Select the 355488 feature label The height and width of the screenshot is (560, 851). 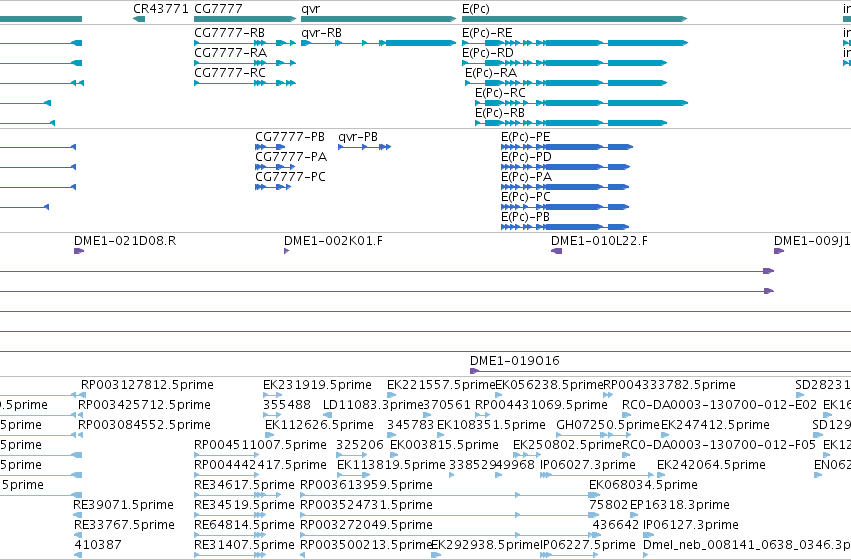click(x=287, y=405)
